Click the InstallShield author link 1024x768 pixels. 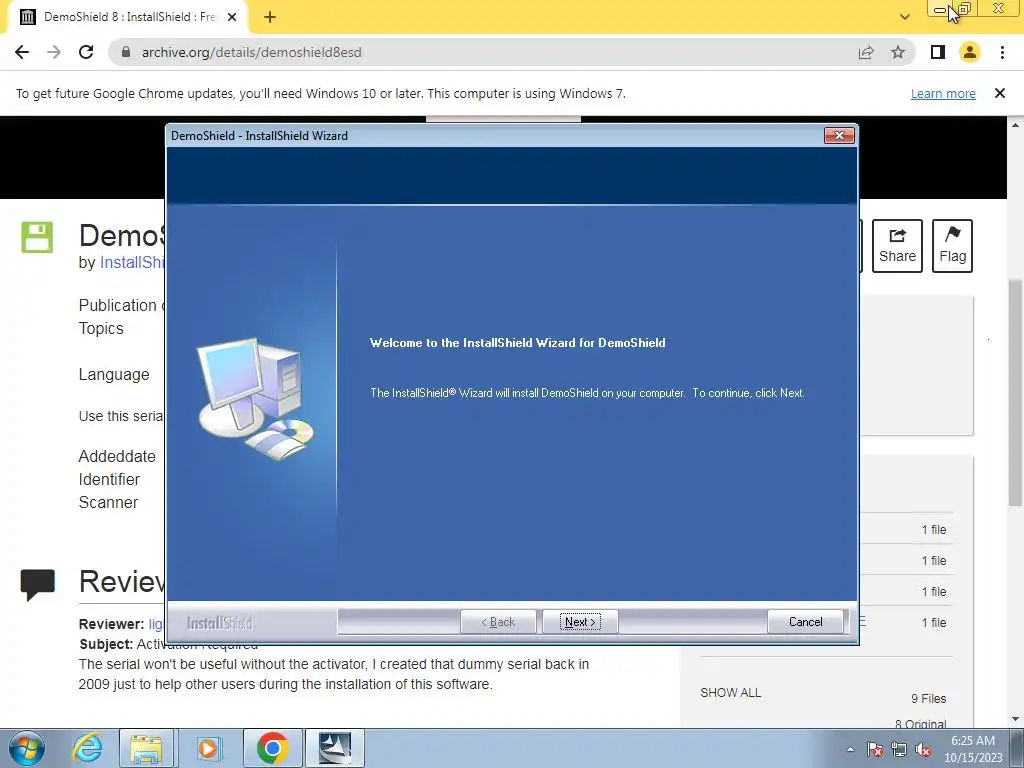coord(132,263)
